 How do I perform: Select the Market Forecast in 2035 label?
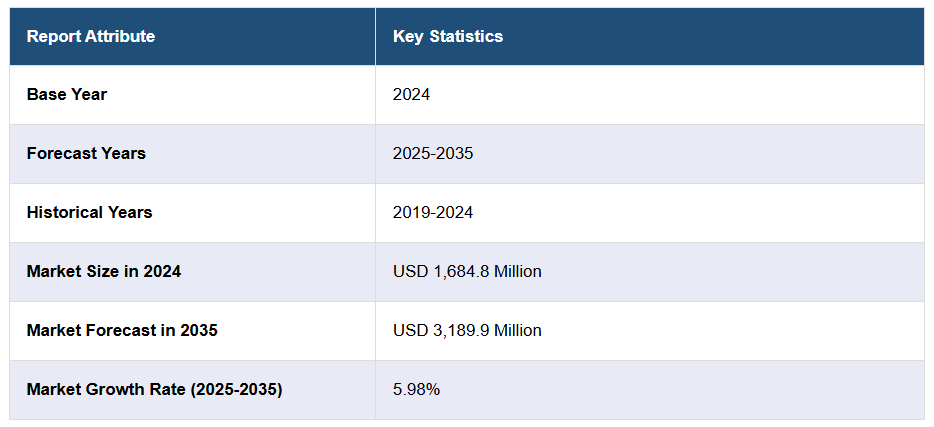tap(122, 330)
